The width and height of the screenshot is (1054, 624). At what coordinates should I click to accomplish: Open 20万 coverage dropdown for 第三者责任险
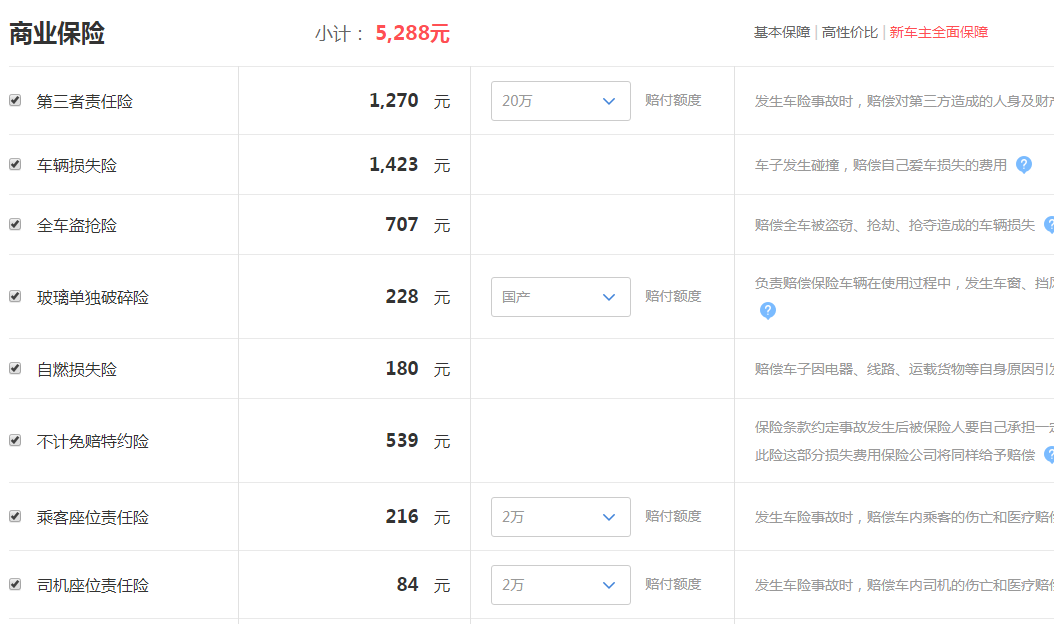pyautogui.click(x=561, y=101)
